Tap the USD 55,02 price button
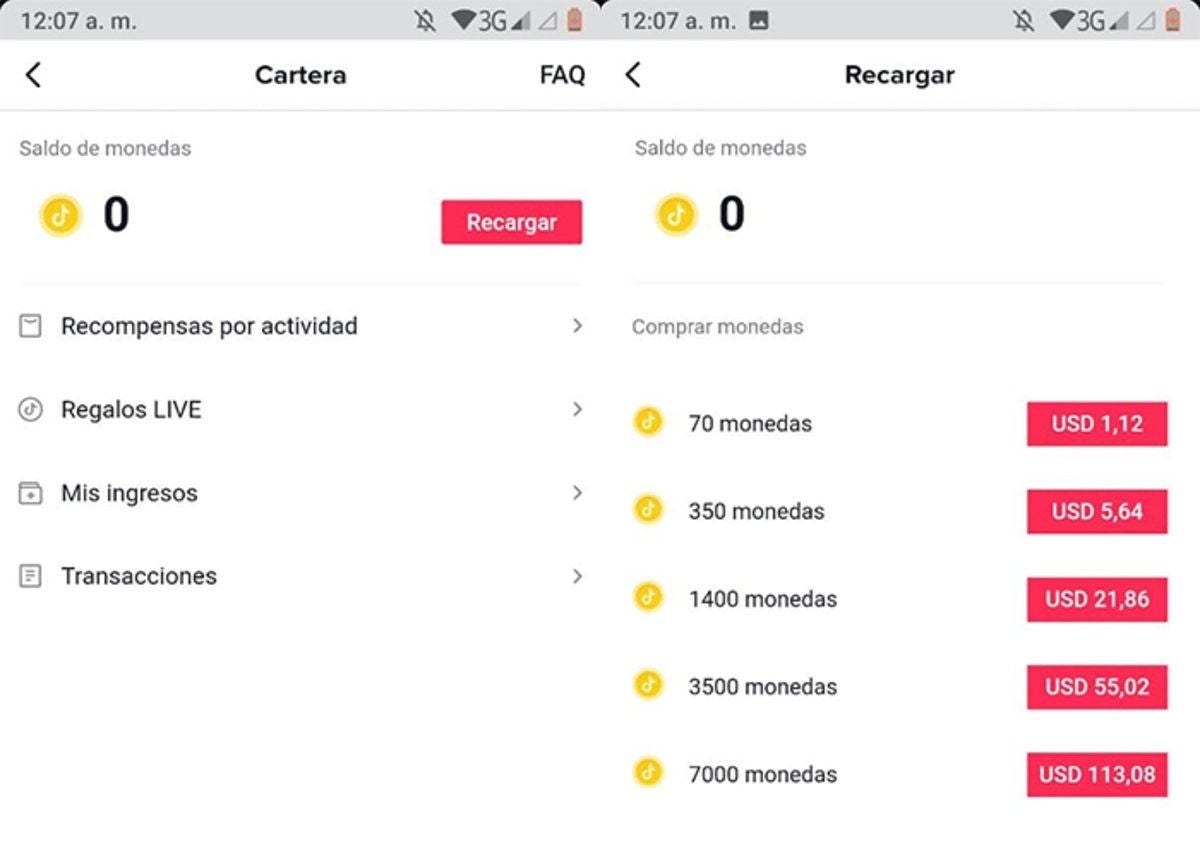1200x857 pixels. coord(1096,687)
